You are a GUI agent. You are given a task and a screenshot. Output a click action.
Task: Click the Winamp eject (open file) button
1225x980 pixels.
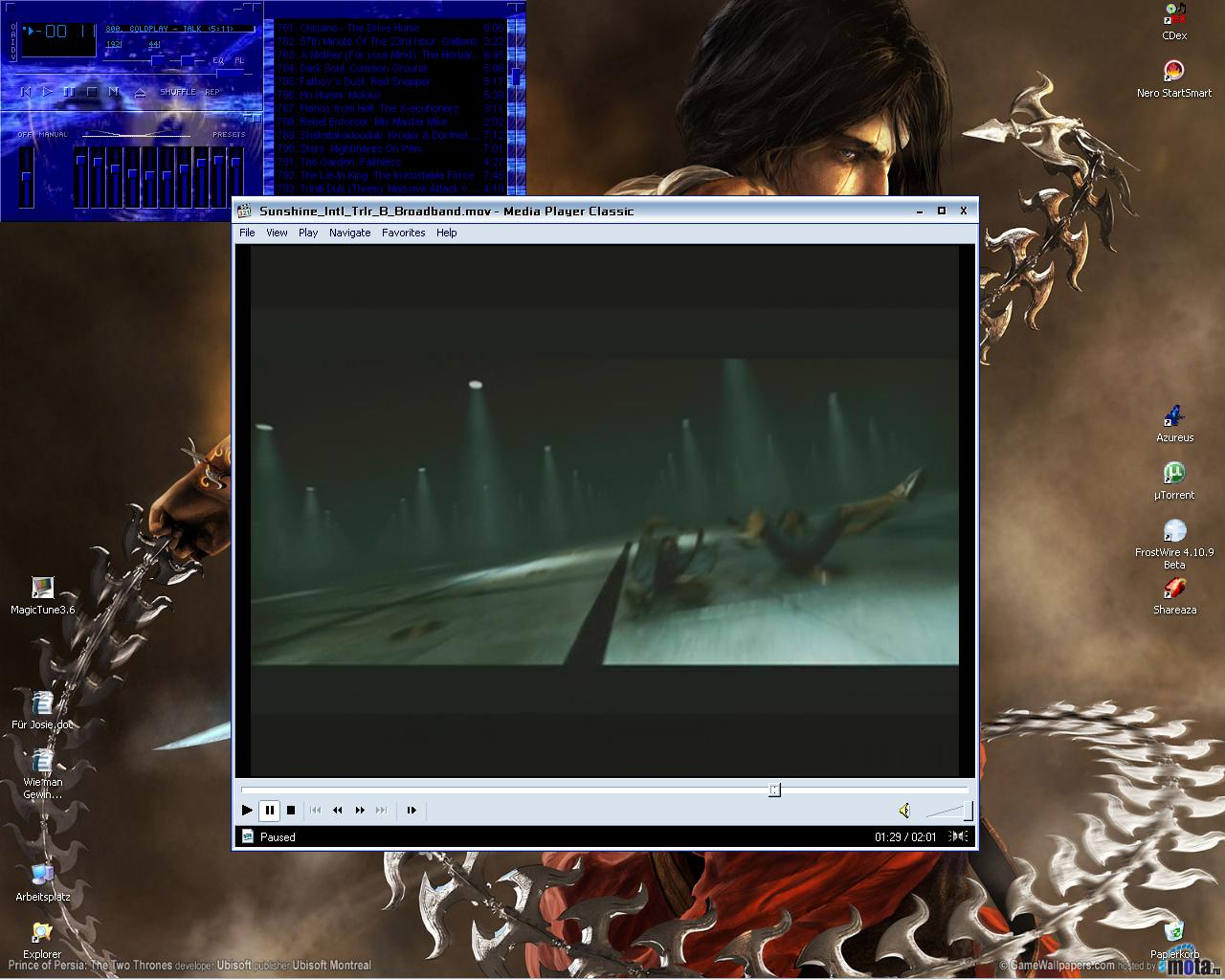tap(140, 92)
